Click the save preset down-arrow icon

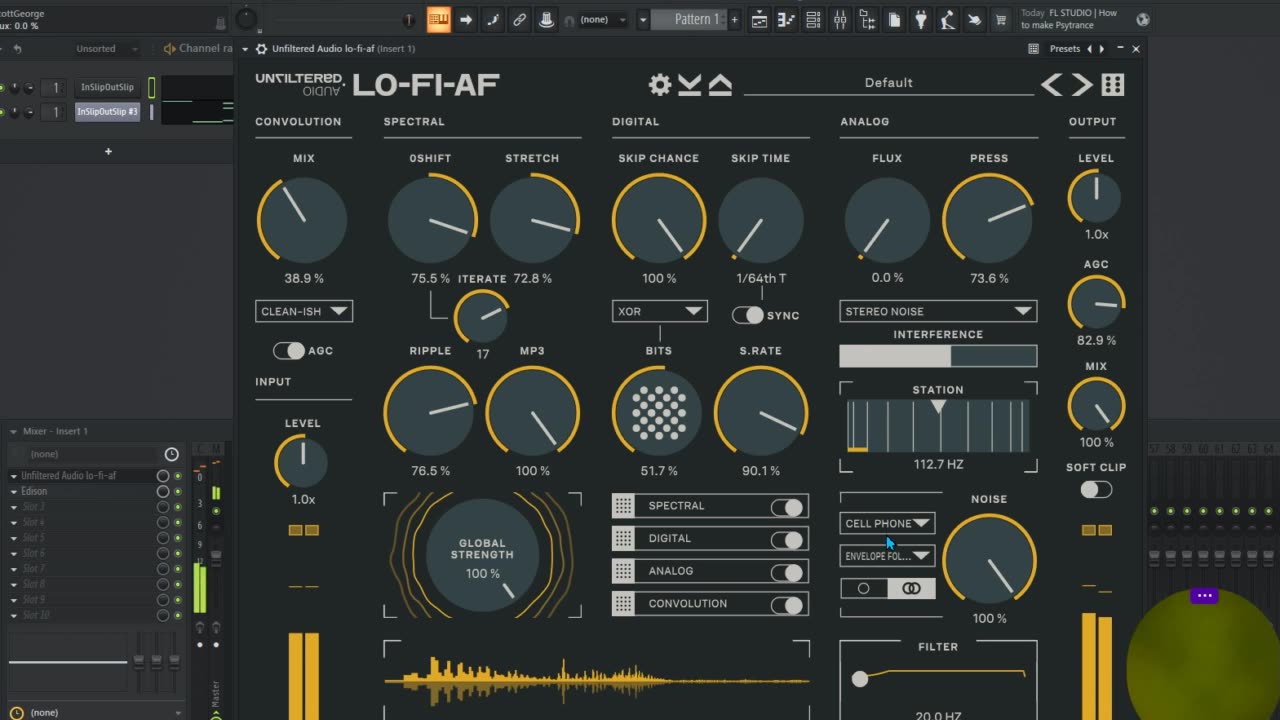690,85
